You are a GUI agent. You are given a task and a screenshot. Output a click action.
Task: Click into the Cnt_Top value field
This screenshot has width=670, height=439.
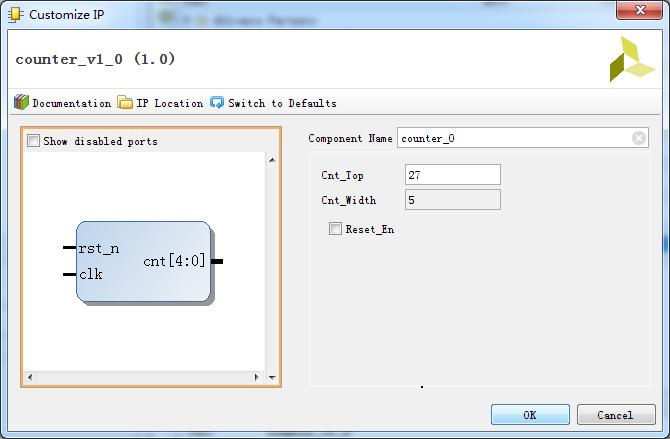[453, 175]
